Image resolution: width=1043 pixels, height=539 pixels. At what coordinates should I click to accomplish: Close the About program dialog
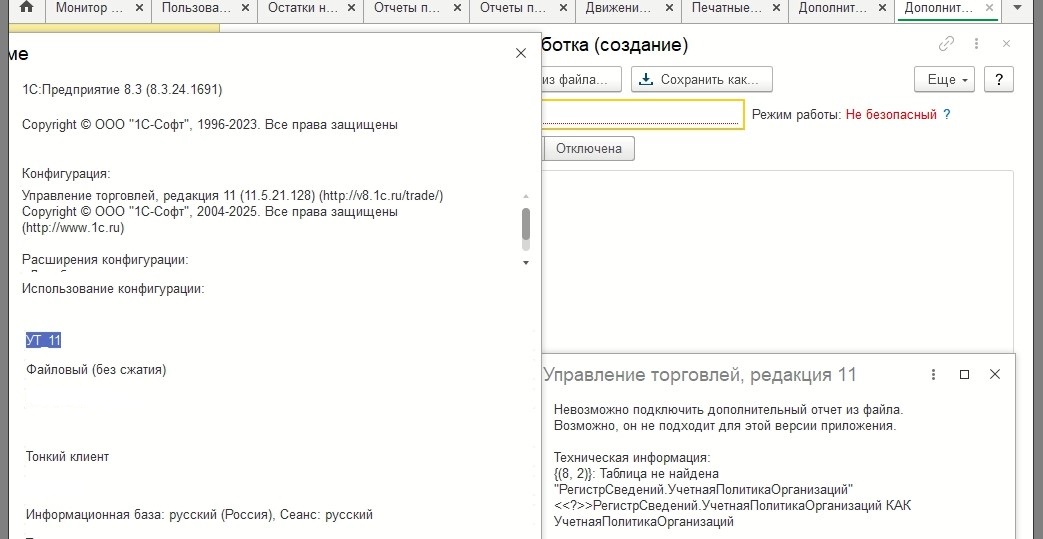521,54
